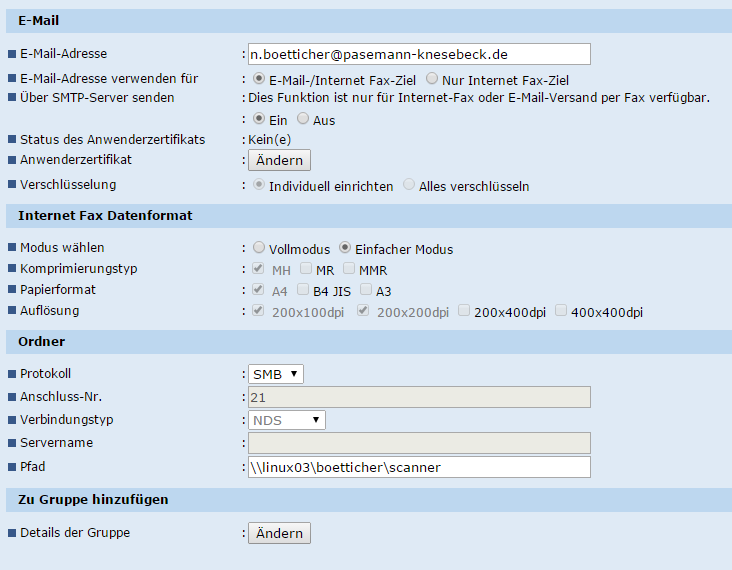Image resolution: width=732 pixels, height=570 pixels.
Task: Select E-Mail-/Internet Fax-Ziel radio option
Action: click(x=259, y=78)
